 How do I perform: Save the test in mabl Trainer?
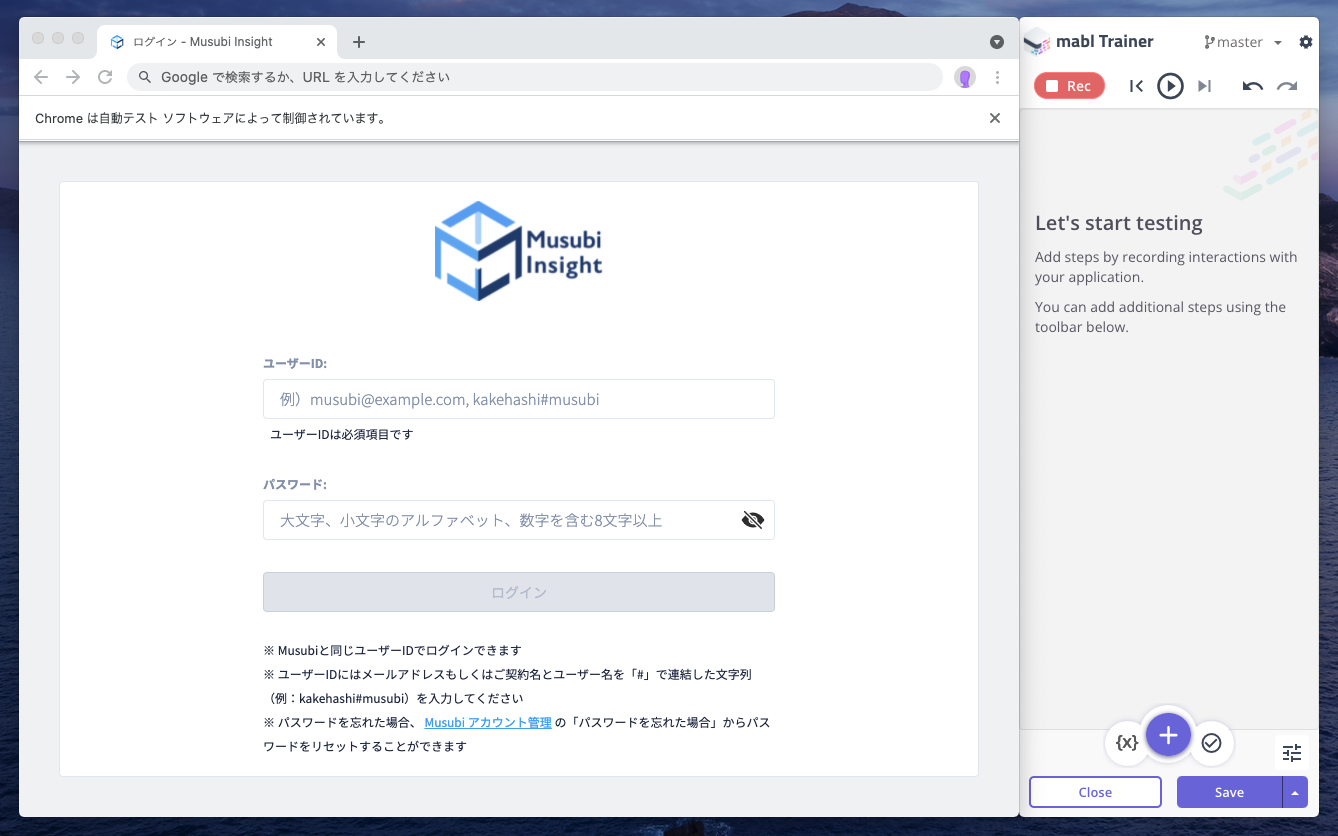1229,792
